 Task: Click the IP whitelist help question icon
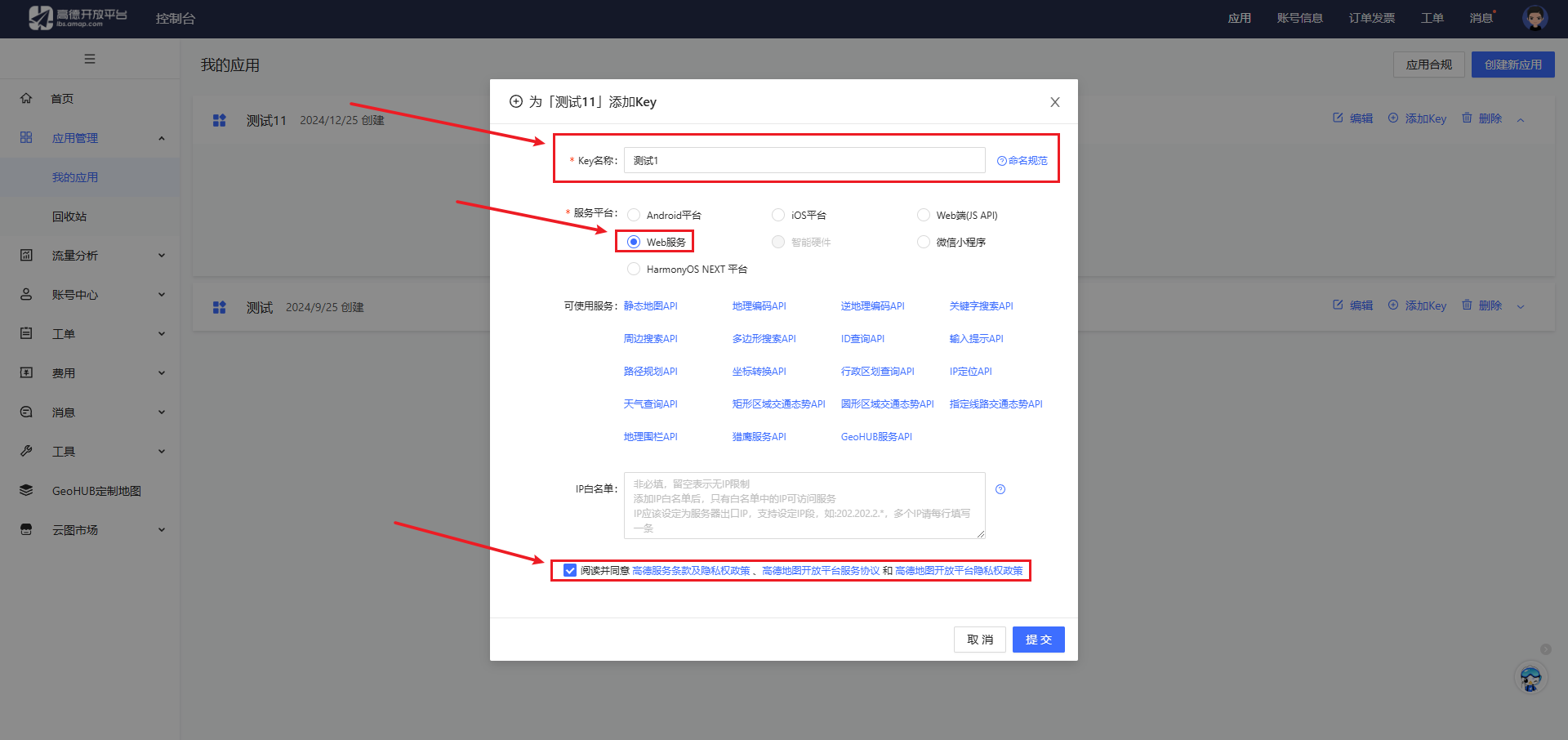point(1000,489)
